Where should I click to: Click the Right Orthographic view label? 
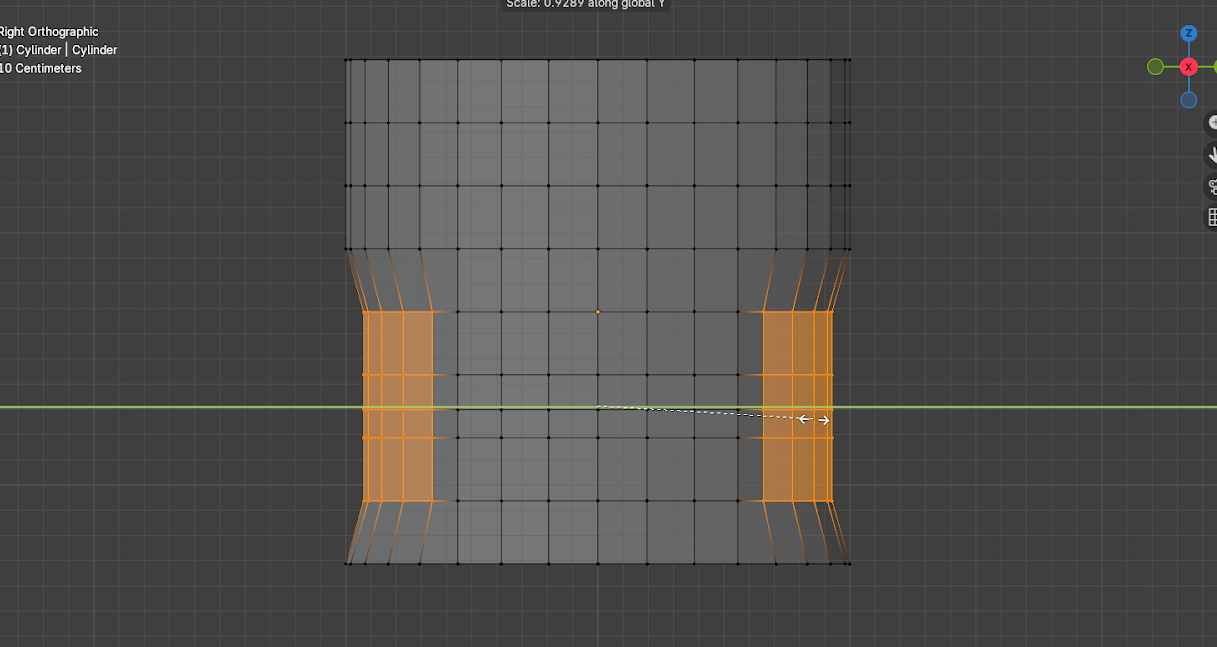coord(49,32)
